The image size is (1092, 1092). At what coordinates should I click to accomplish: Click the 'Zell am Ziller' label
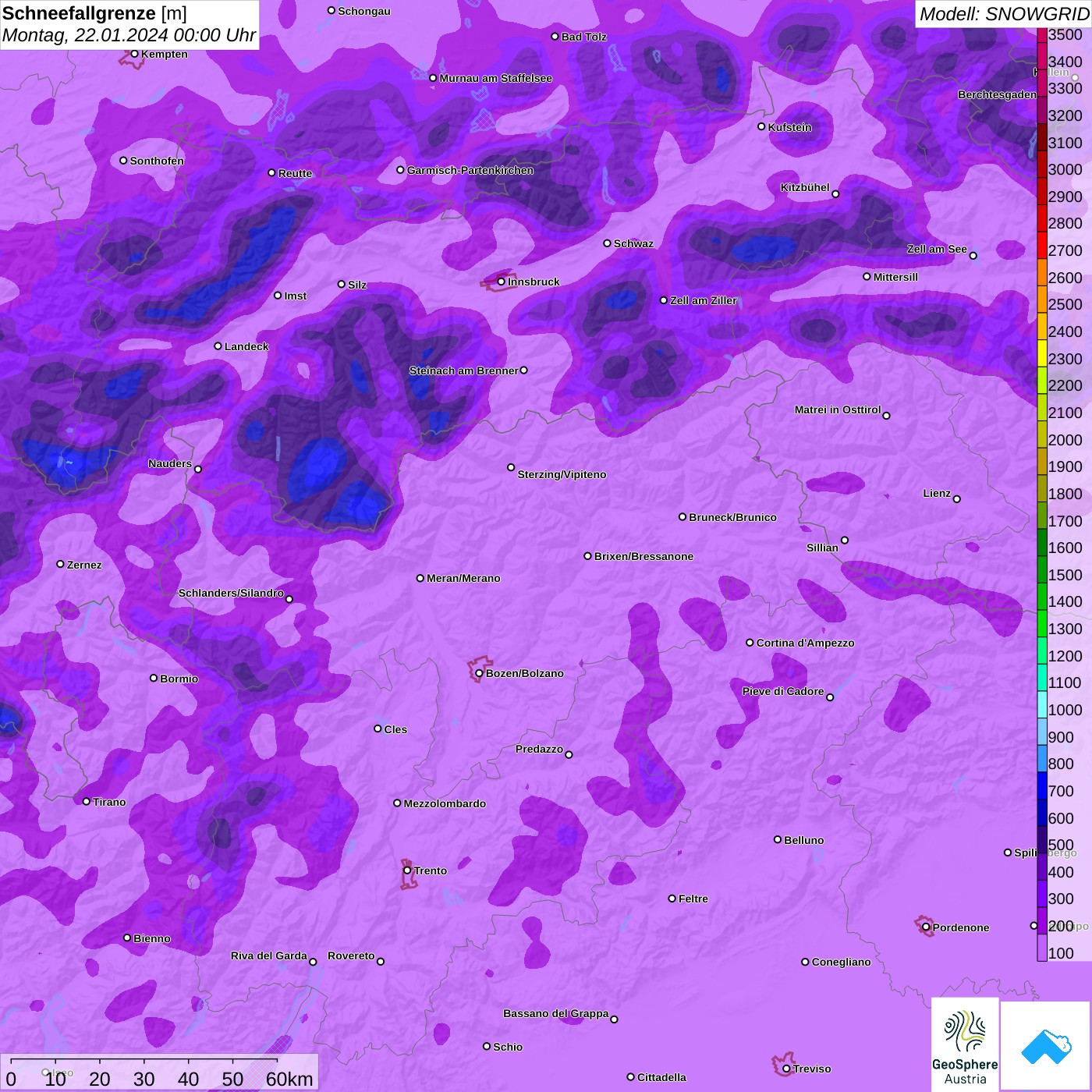[x=703, y=300]
